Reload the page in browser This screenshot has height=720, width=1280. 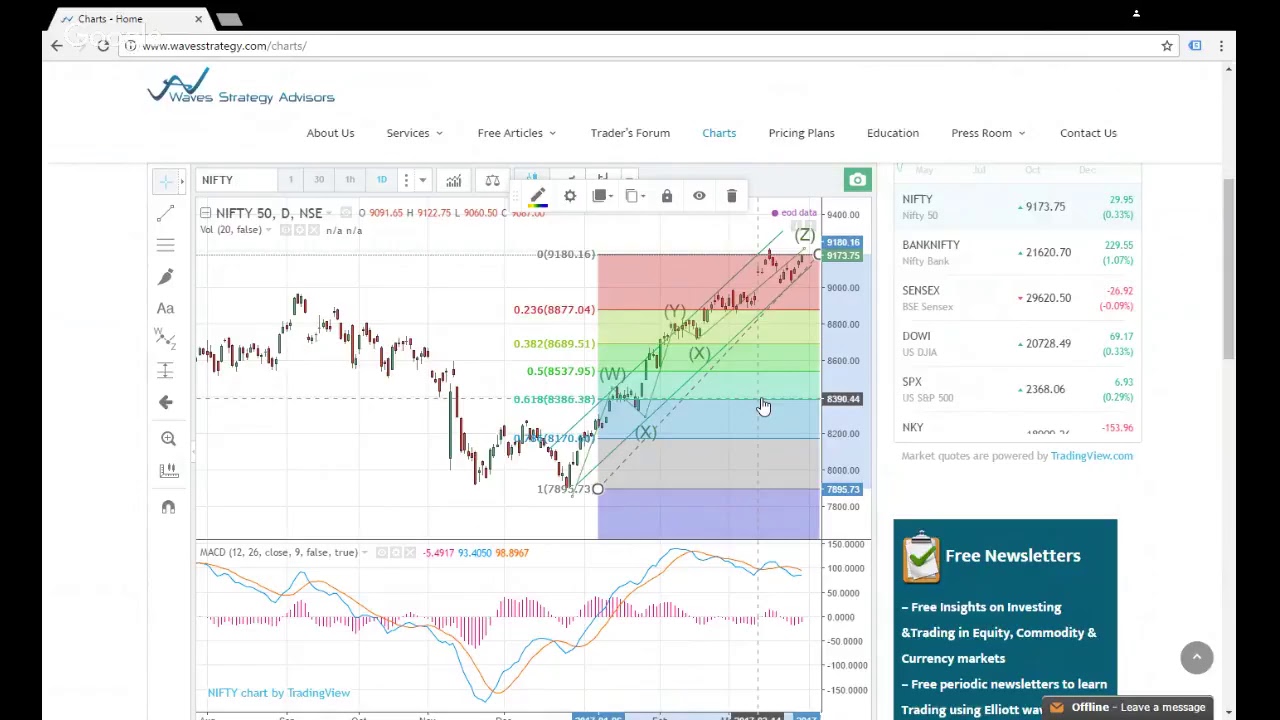coord(103,46)
